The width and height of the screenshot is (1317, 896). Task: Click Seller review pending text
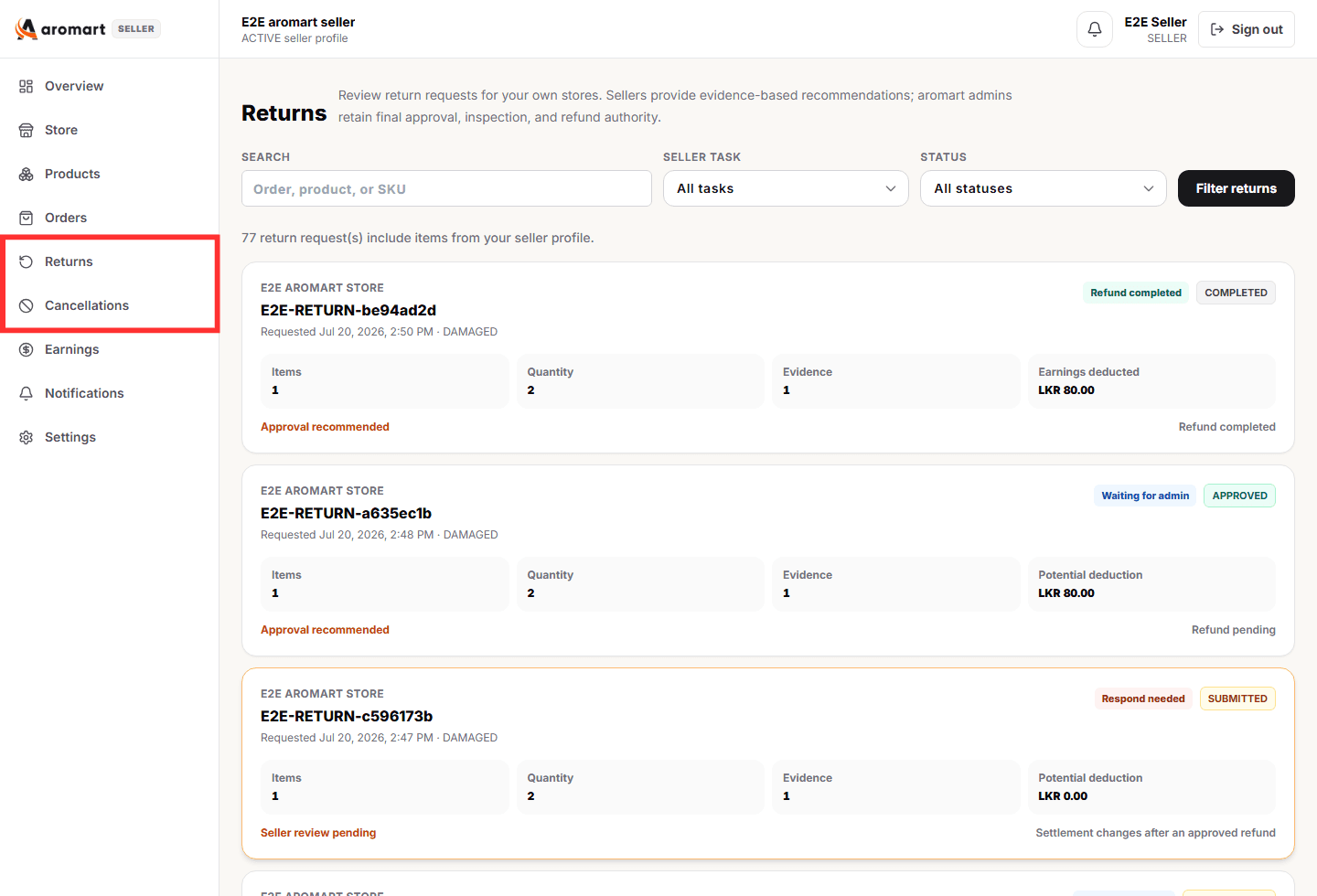318,833
